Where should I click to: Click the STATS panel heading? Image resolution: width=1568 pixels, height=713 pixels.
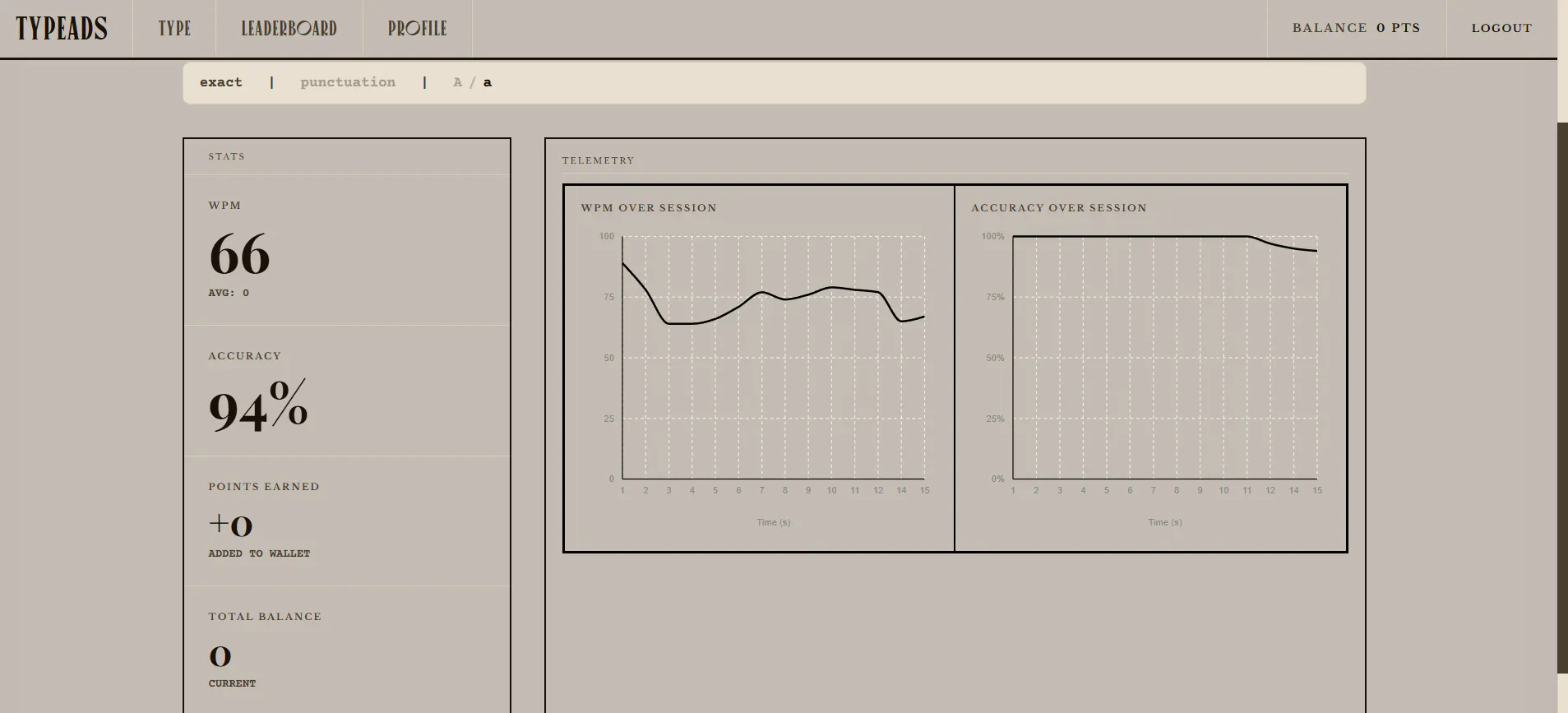coord(226,156)
